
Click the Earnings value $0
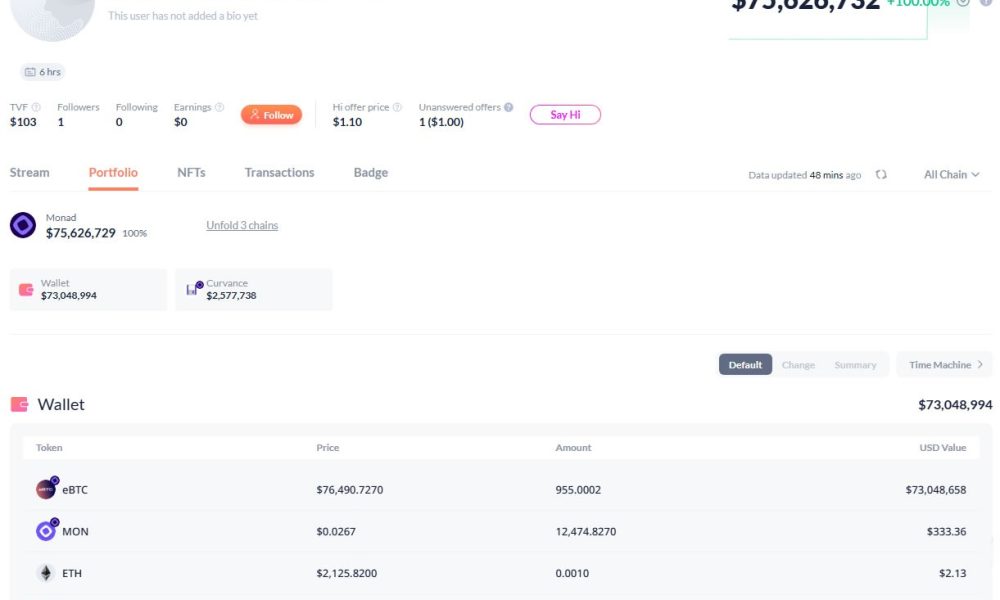point(180,122)
